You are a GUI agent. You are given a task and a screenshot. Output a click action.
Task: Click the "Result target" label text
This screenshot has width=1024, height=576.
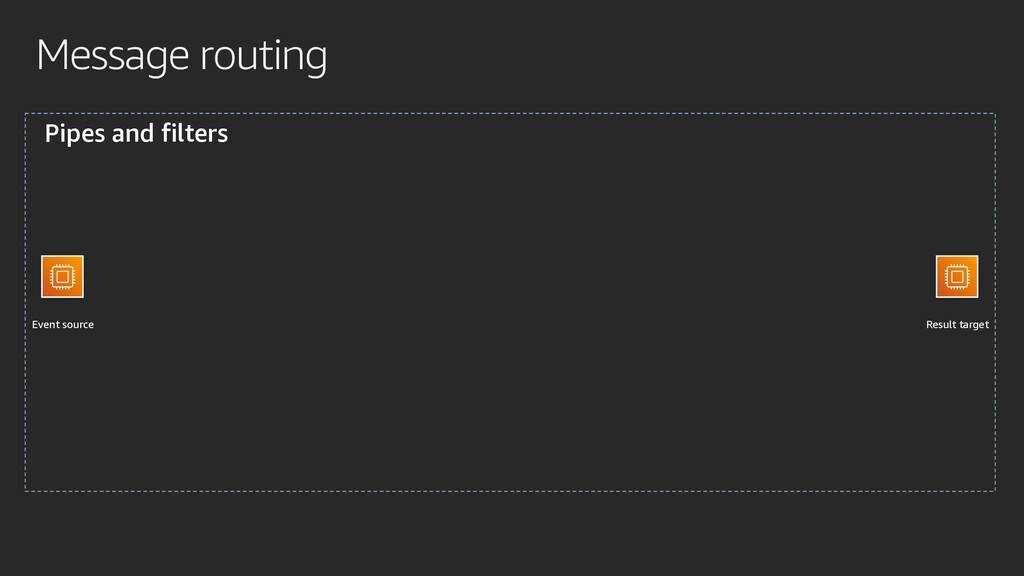(x=957, y=325)
